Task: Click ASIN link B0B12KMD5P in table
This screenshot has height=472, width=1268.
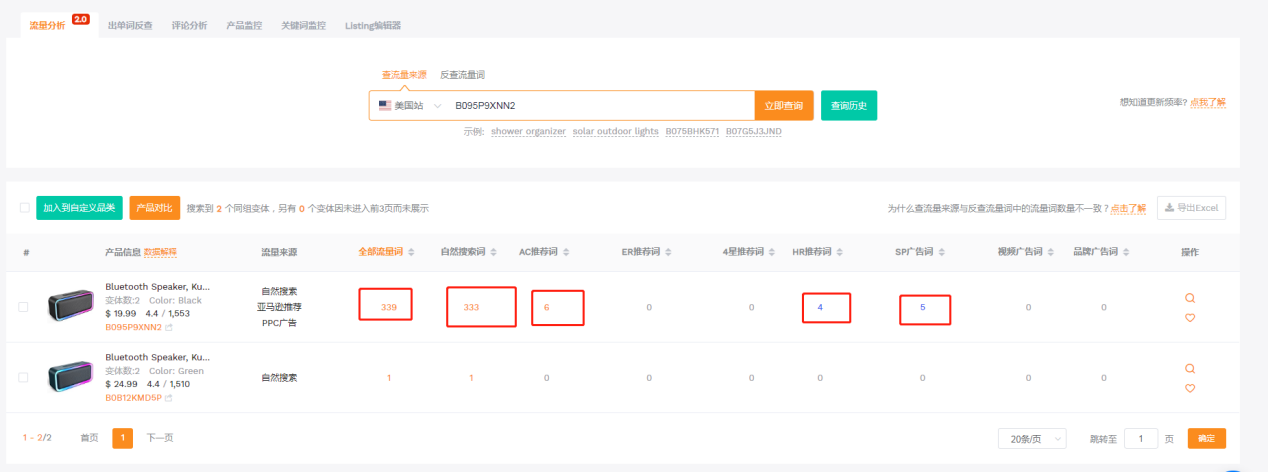Action: 134,398
